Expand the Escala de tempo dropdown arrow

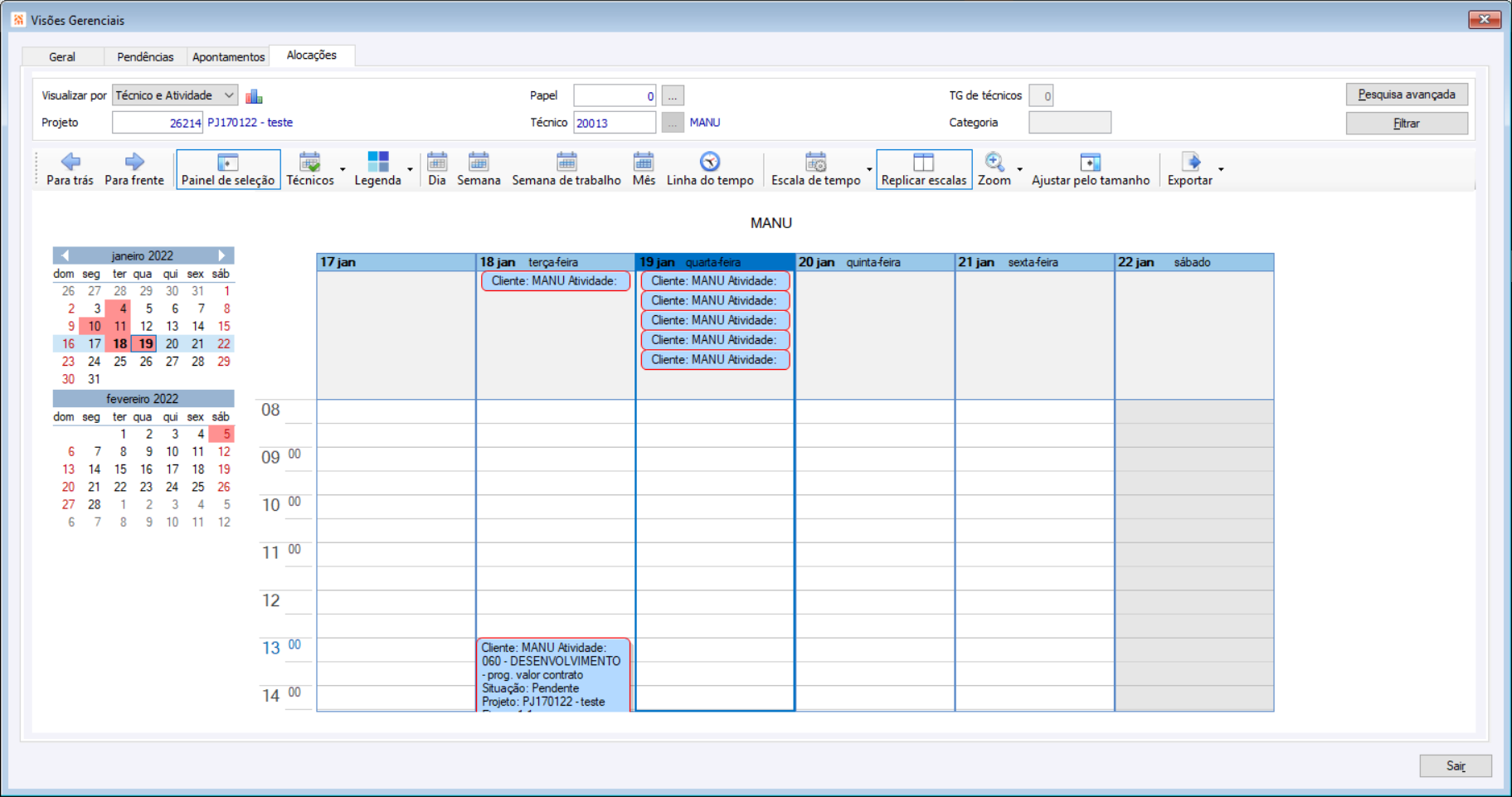(869, 170)
